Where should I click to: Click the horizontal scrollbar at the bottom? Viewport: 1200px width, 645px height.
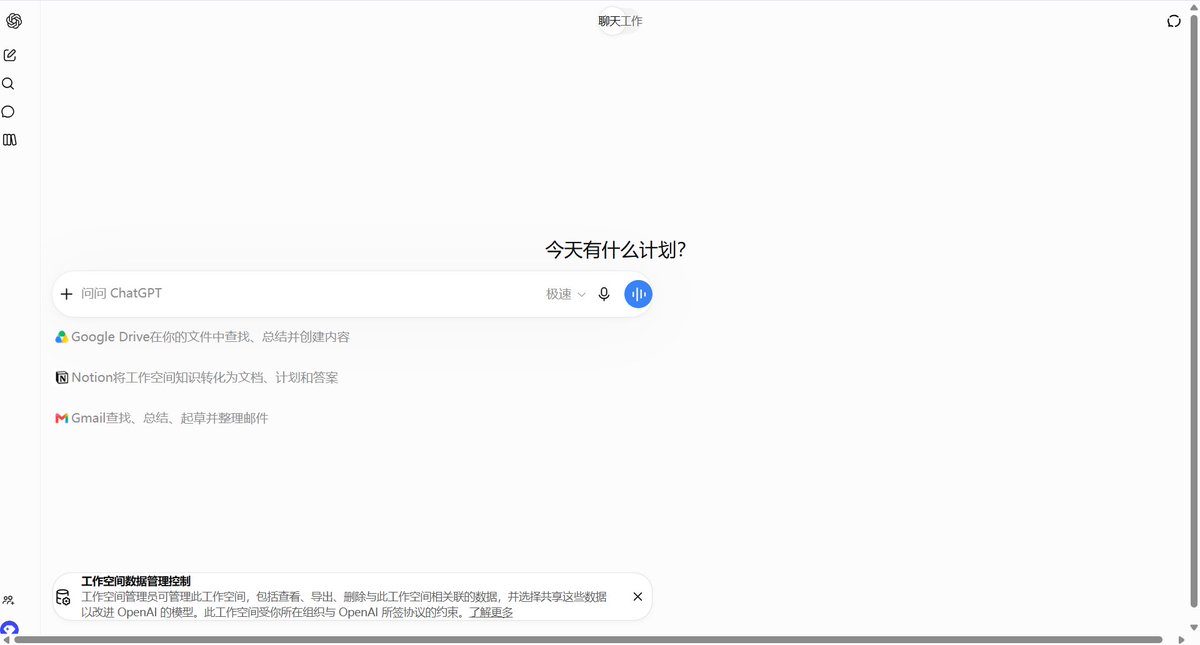(x=588, y=640)
